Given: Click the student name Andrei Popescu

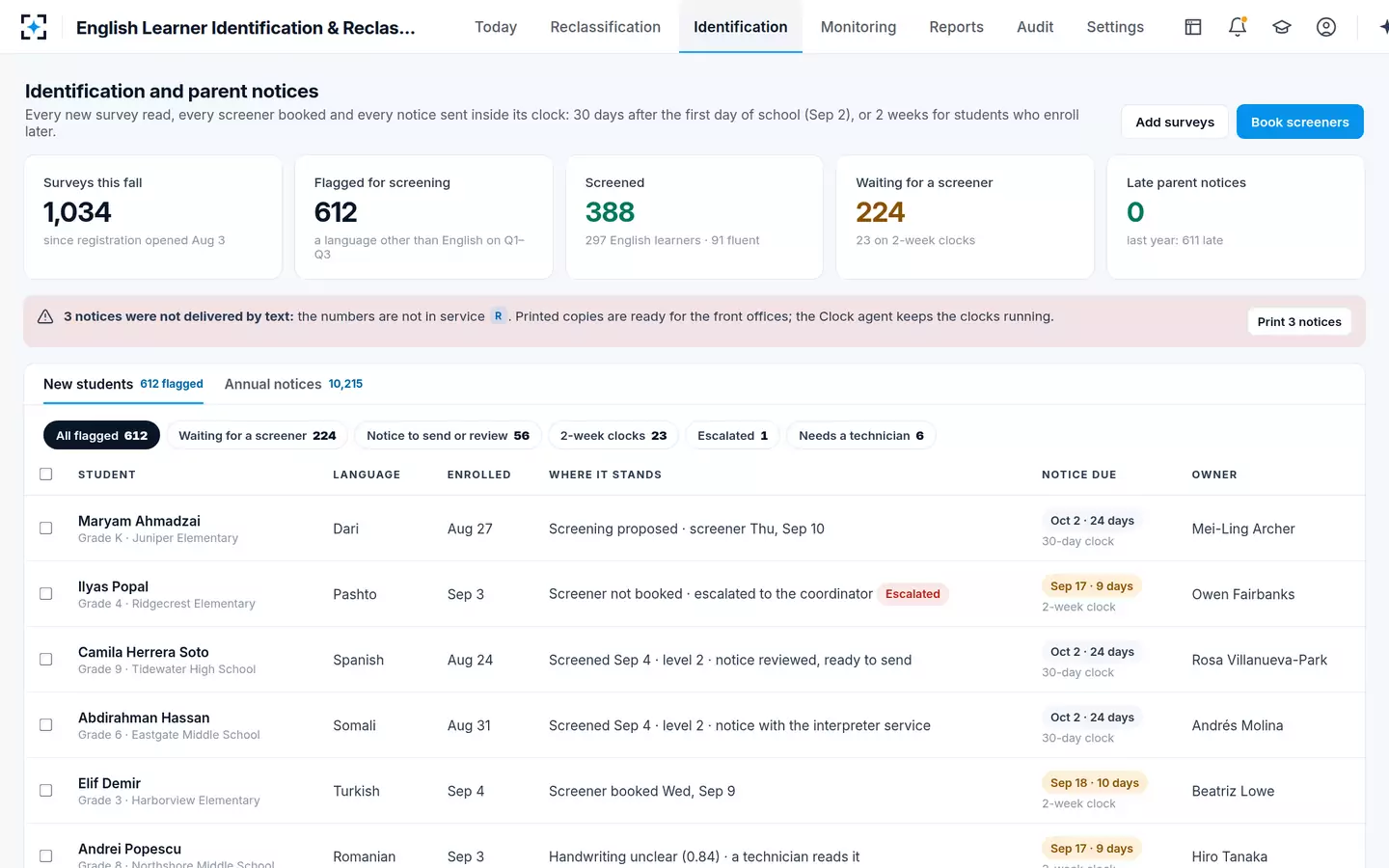Looking at the screenshot, I should point(130,849).
